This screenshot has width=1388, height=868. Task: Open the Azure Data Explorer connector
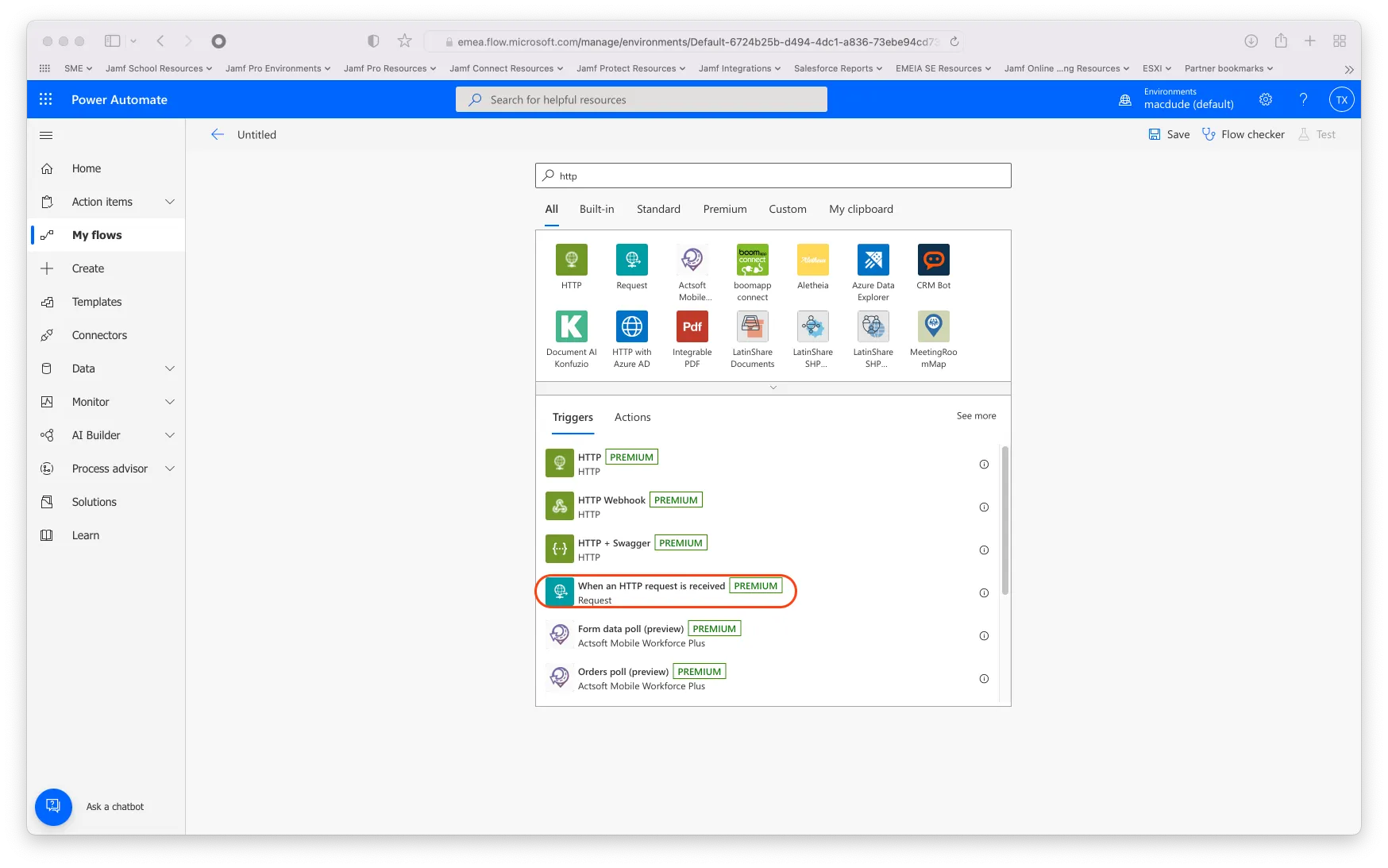(873, 260)
